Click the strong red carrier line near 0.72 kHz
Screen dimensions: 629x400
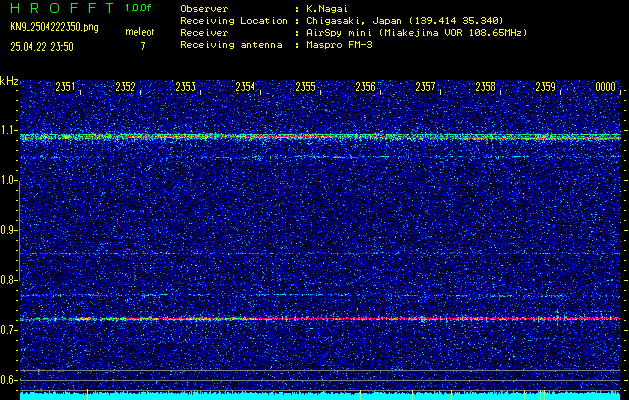tap(320, 319)
